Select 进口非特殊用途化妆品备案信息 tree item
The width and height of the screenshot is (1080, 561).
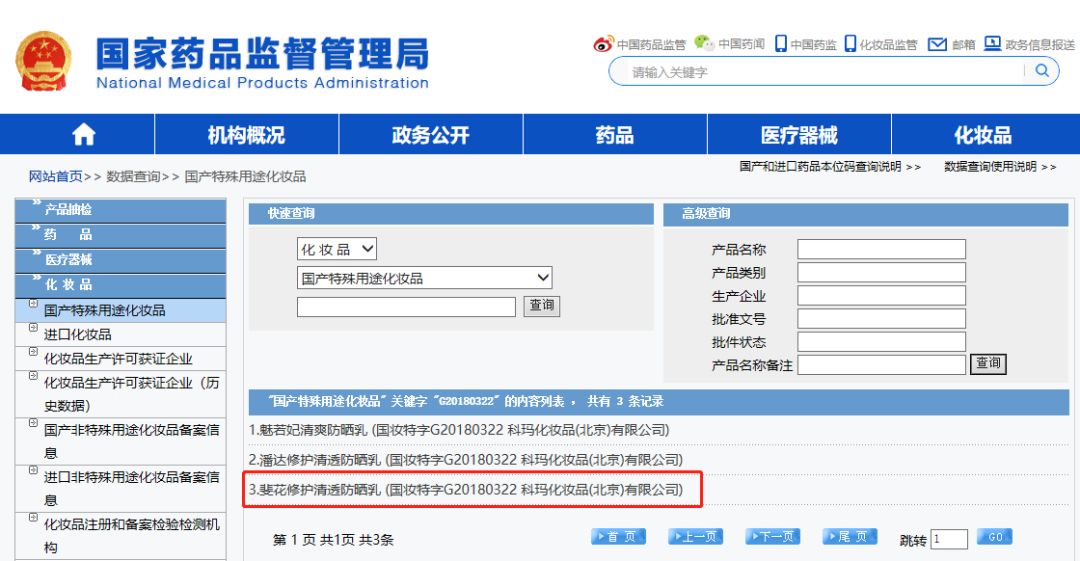pos(131,488)
